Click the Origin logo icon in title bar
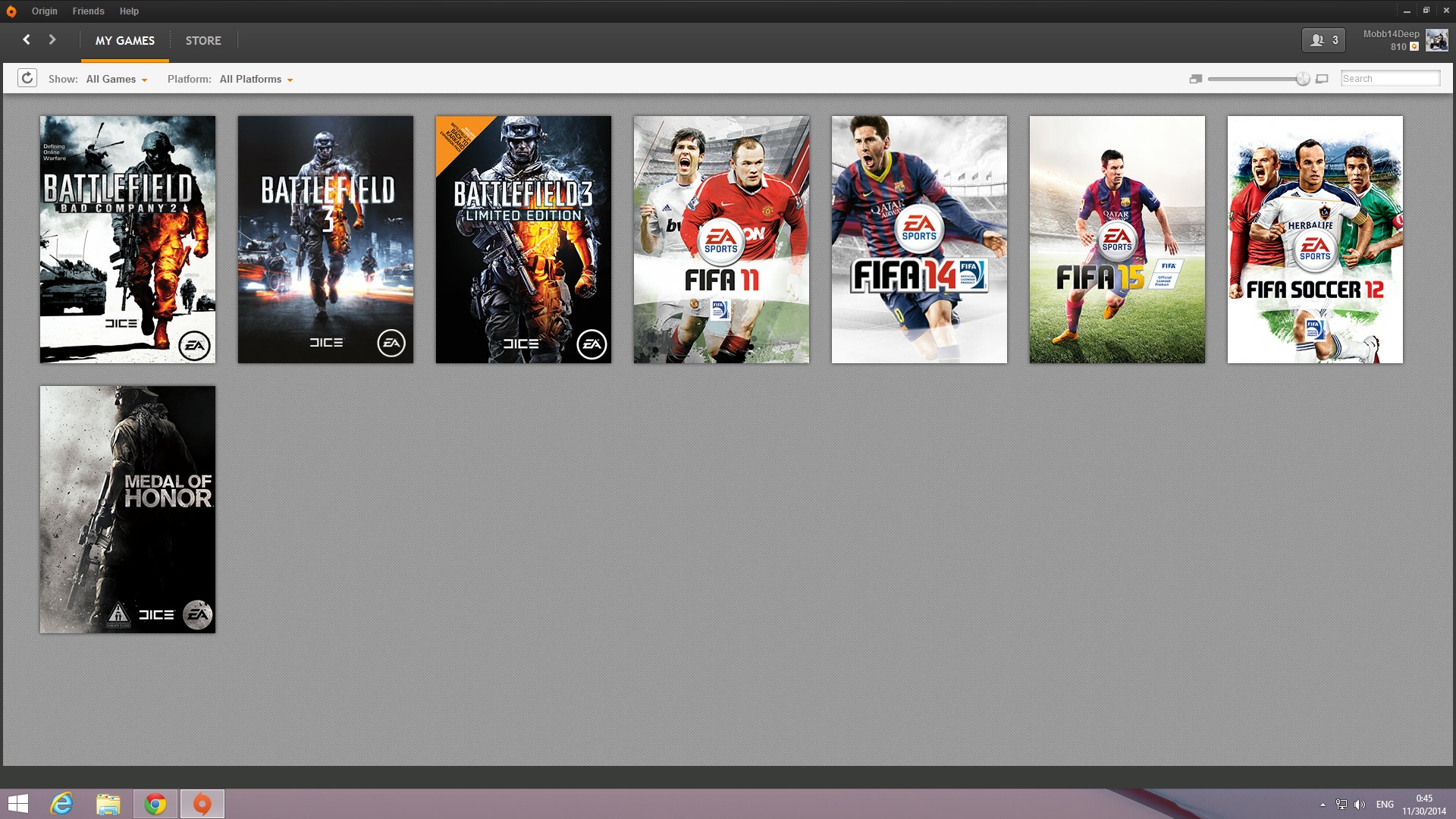Screen dimensions: 1456x819 click(11, 11)
